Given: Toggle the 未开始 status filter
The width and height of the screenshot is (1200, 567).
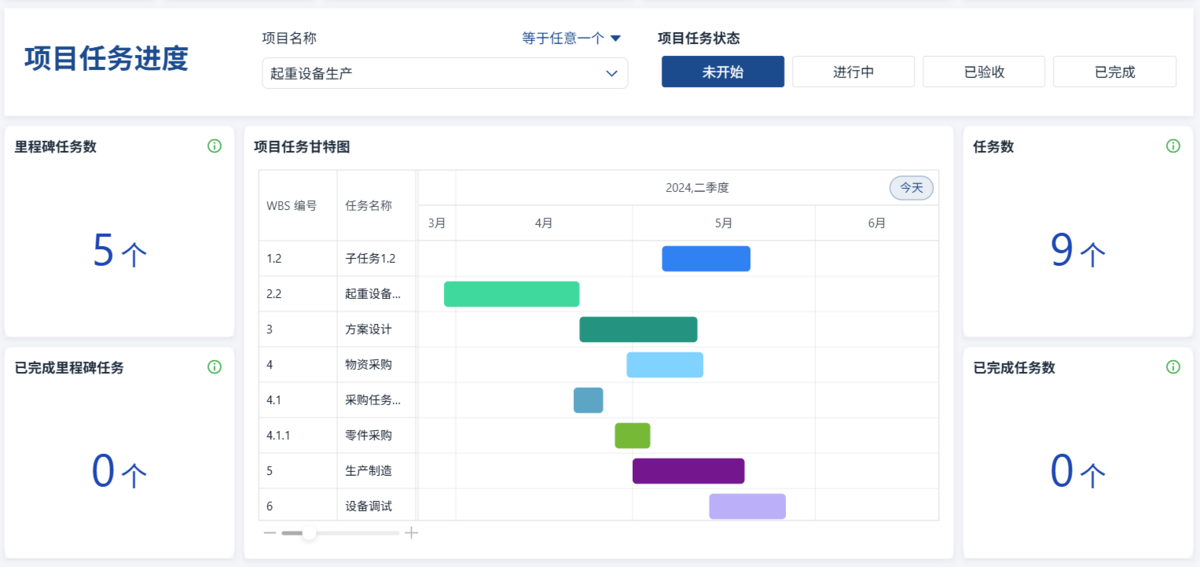Looking at the screenshot, I should pyautogui.click(x=722, y=72).
